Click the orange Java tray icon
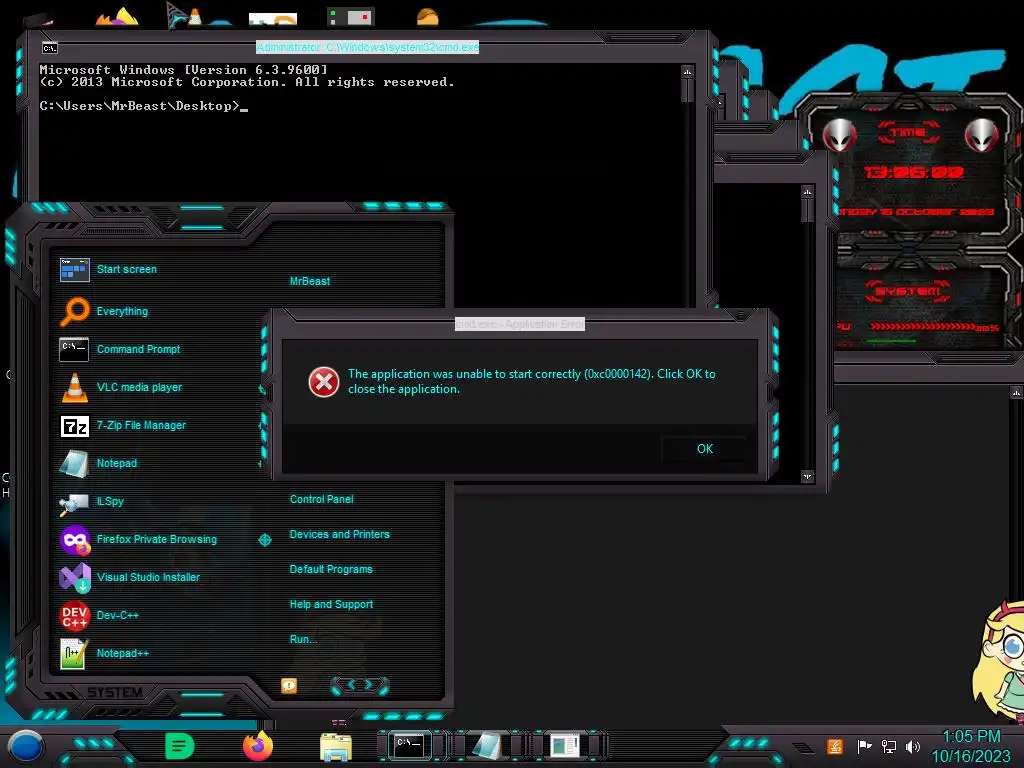 click(835, 746)
